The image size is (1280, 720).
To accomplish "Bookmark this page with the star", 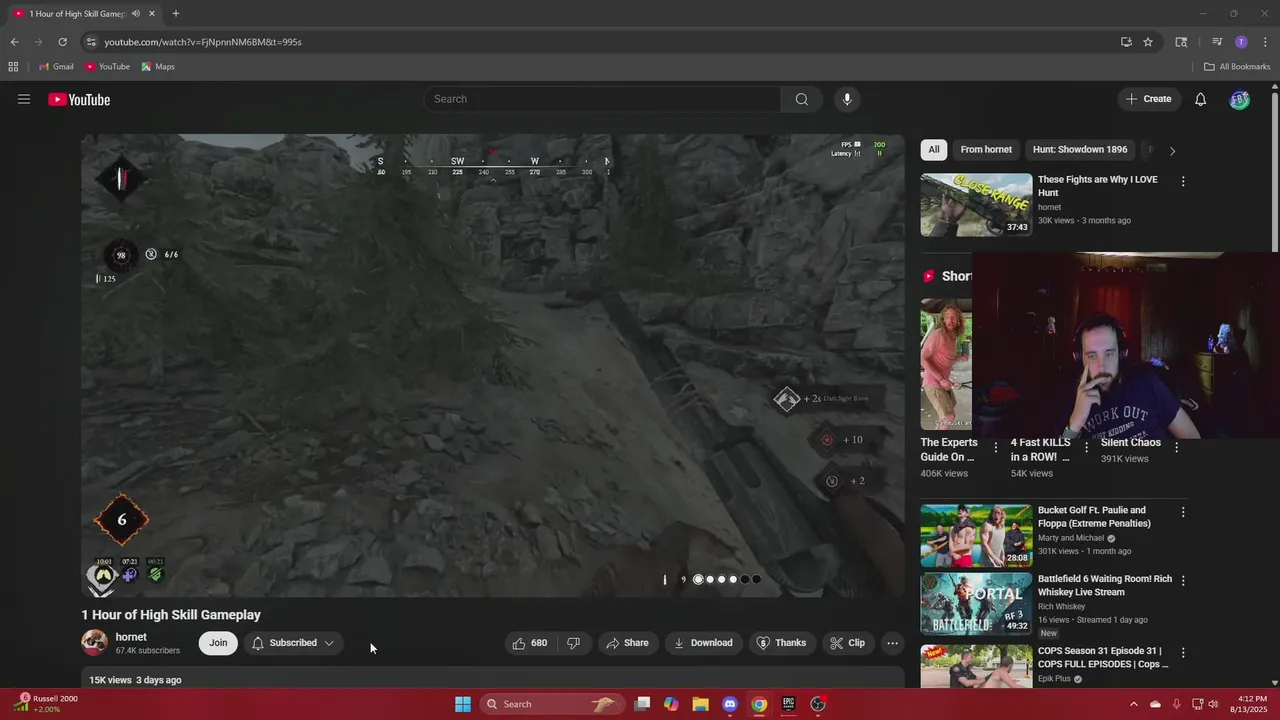I will (1148, 42).
